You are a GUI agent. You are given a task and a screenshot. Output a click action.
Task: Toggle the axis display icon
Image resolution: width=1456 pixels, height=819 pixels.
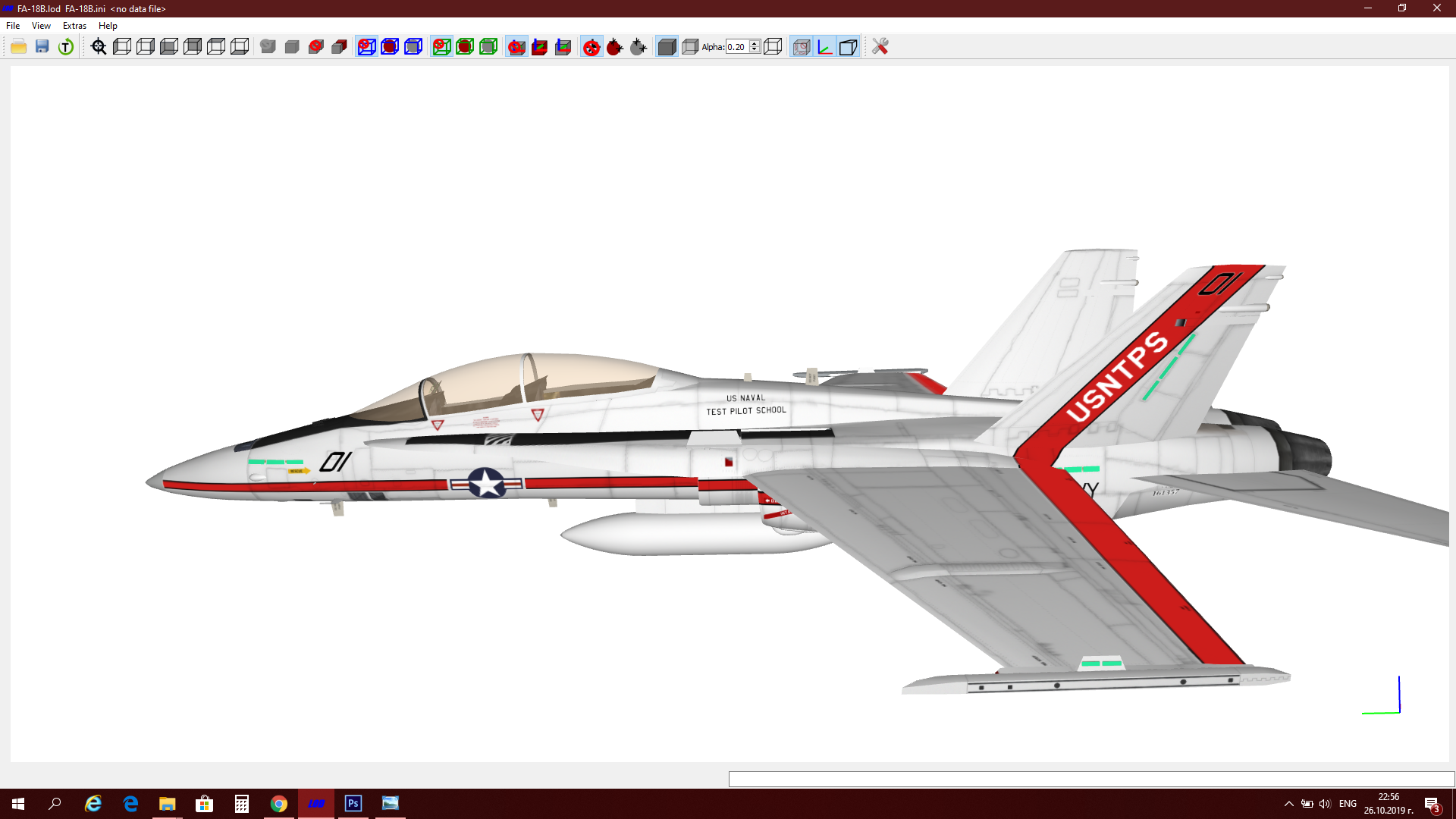(x=825, y=47)
